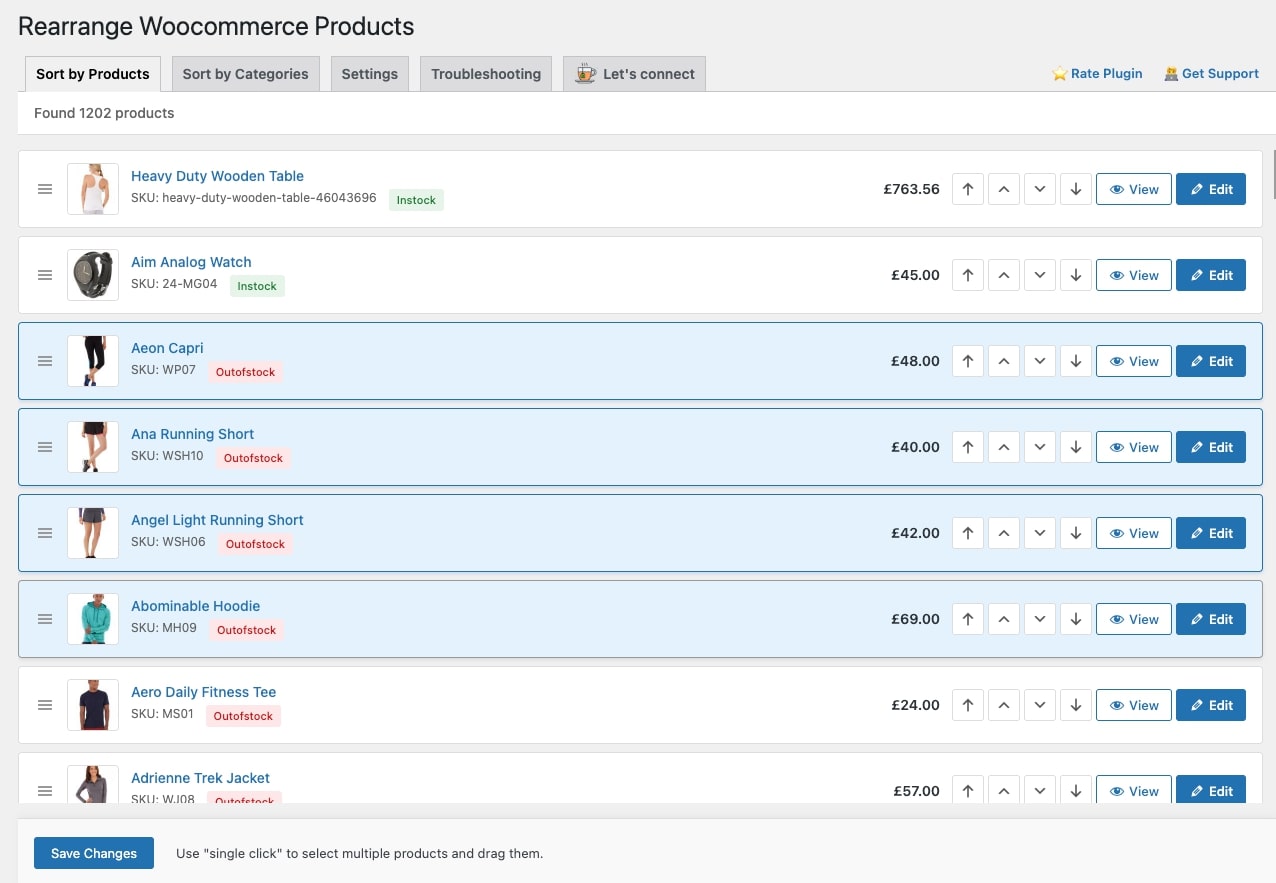
Task: Grab the drag handle for Ana Running Short
Action: 44,447
